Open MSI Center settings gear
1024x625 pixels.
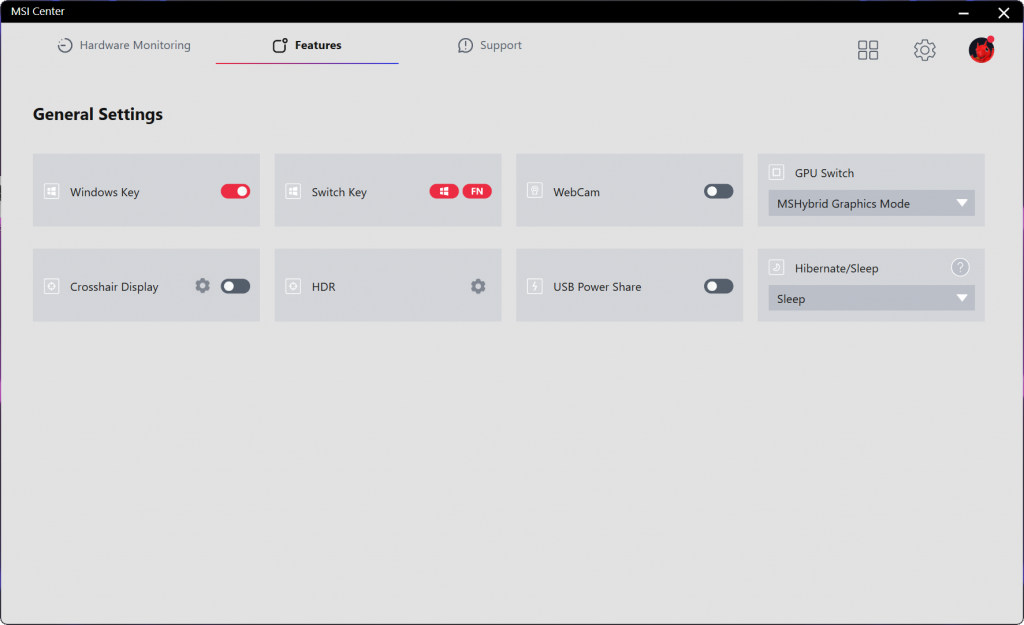click(924, 50)
